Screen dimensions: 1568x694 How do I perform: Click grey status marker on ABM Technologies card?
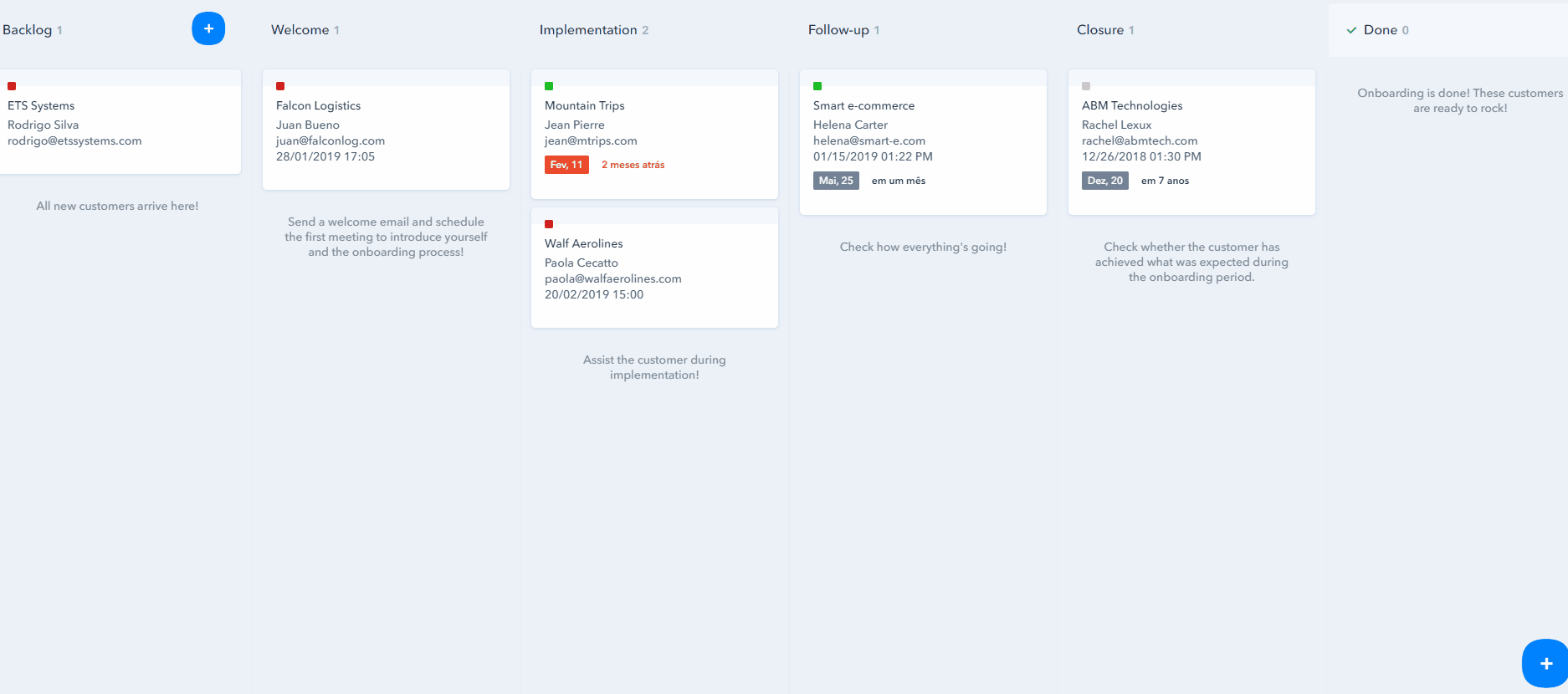[x=1086, y=86]
